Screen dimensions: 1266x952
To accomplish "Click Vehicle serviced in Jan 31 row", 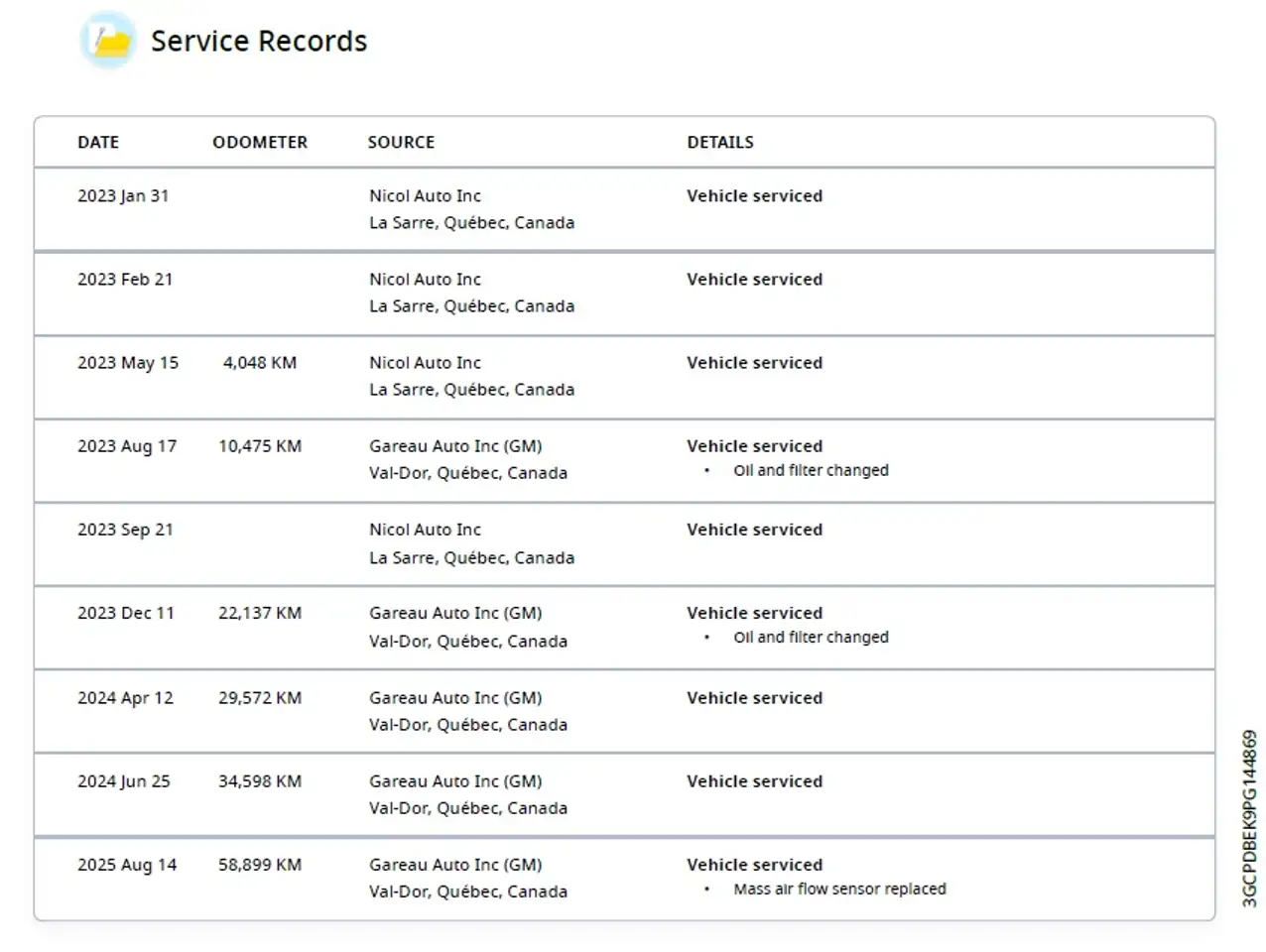I will (755, 196).
